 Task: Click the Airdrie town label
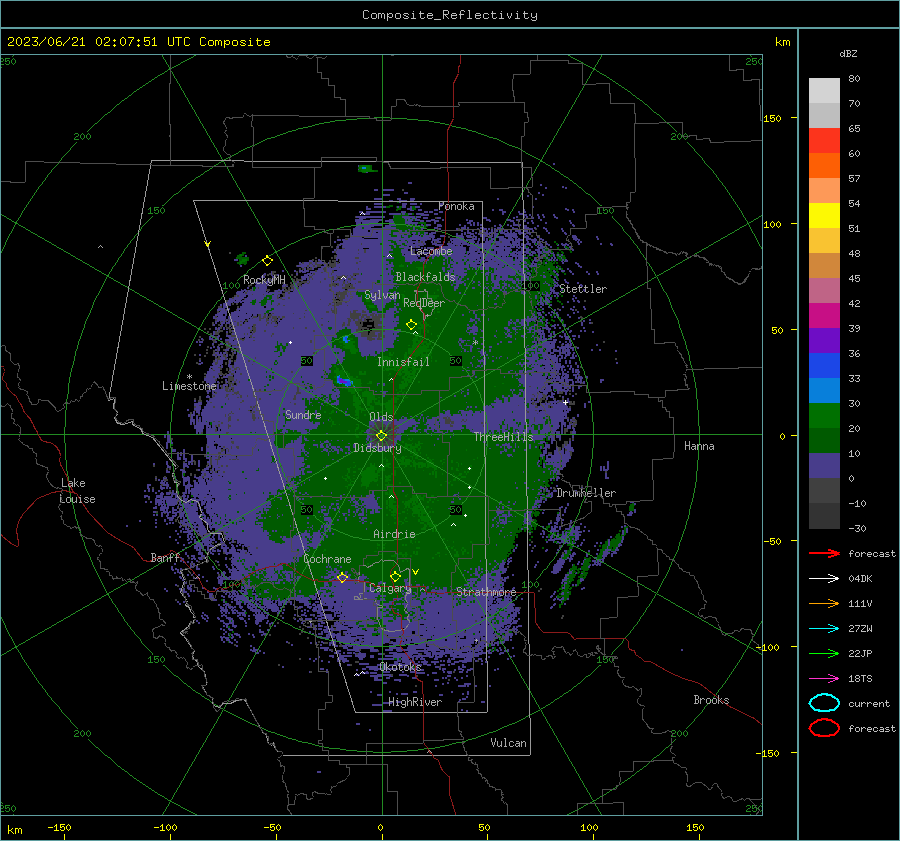click(394, 534)
